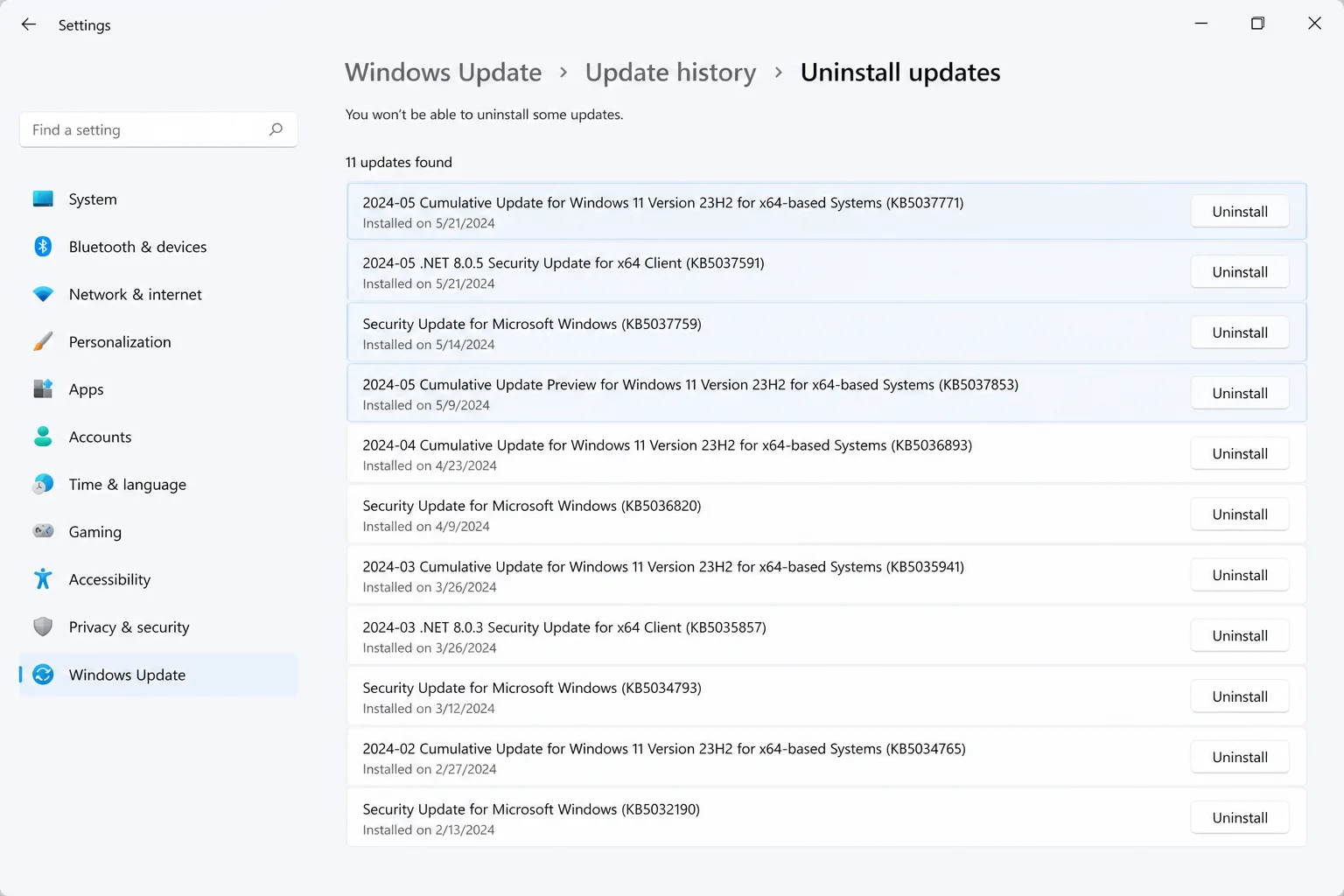Uninstall KB5034765 cumulative update
Image resolution: width=1344 pixels, height=896 pixels.
1239,757
